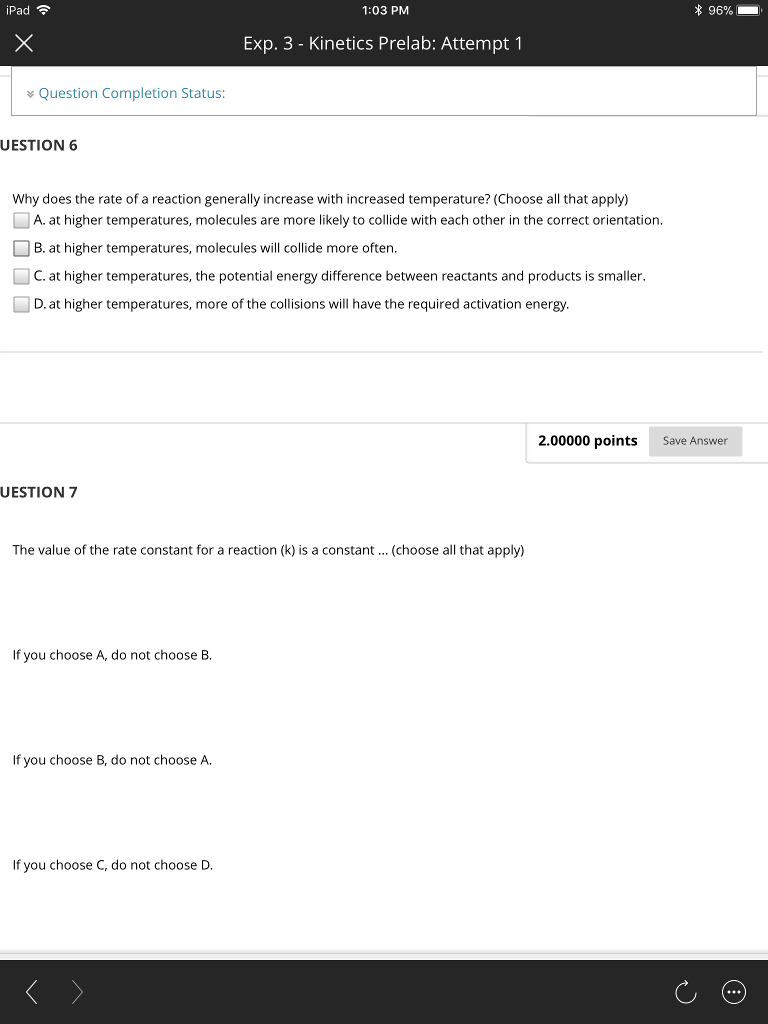Tick option D about required activation energy
The width and height of the screenshot is (768, 1024).
[x=21, y=304]
